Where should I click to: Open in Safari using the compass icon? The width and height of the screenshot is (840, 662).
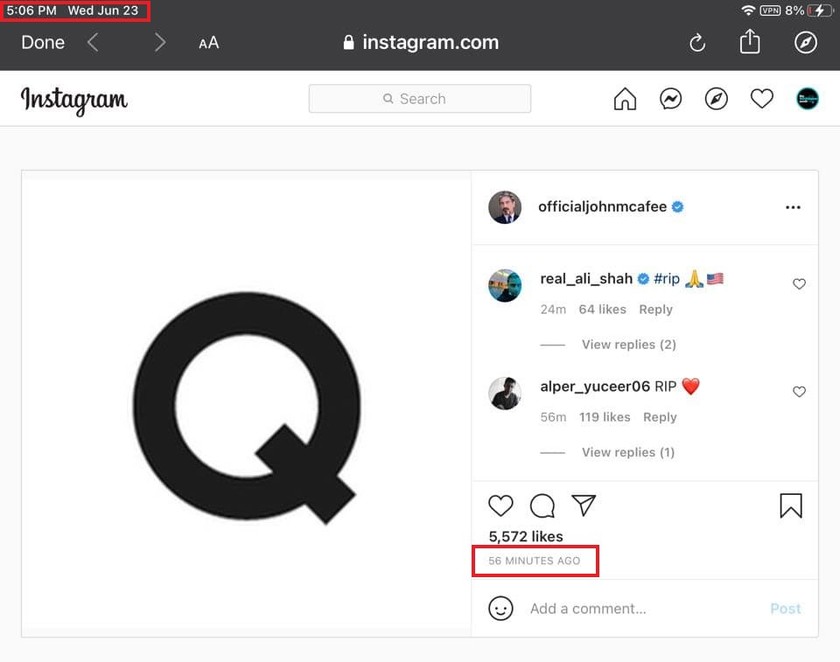[x=805, y=43]
